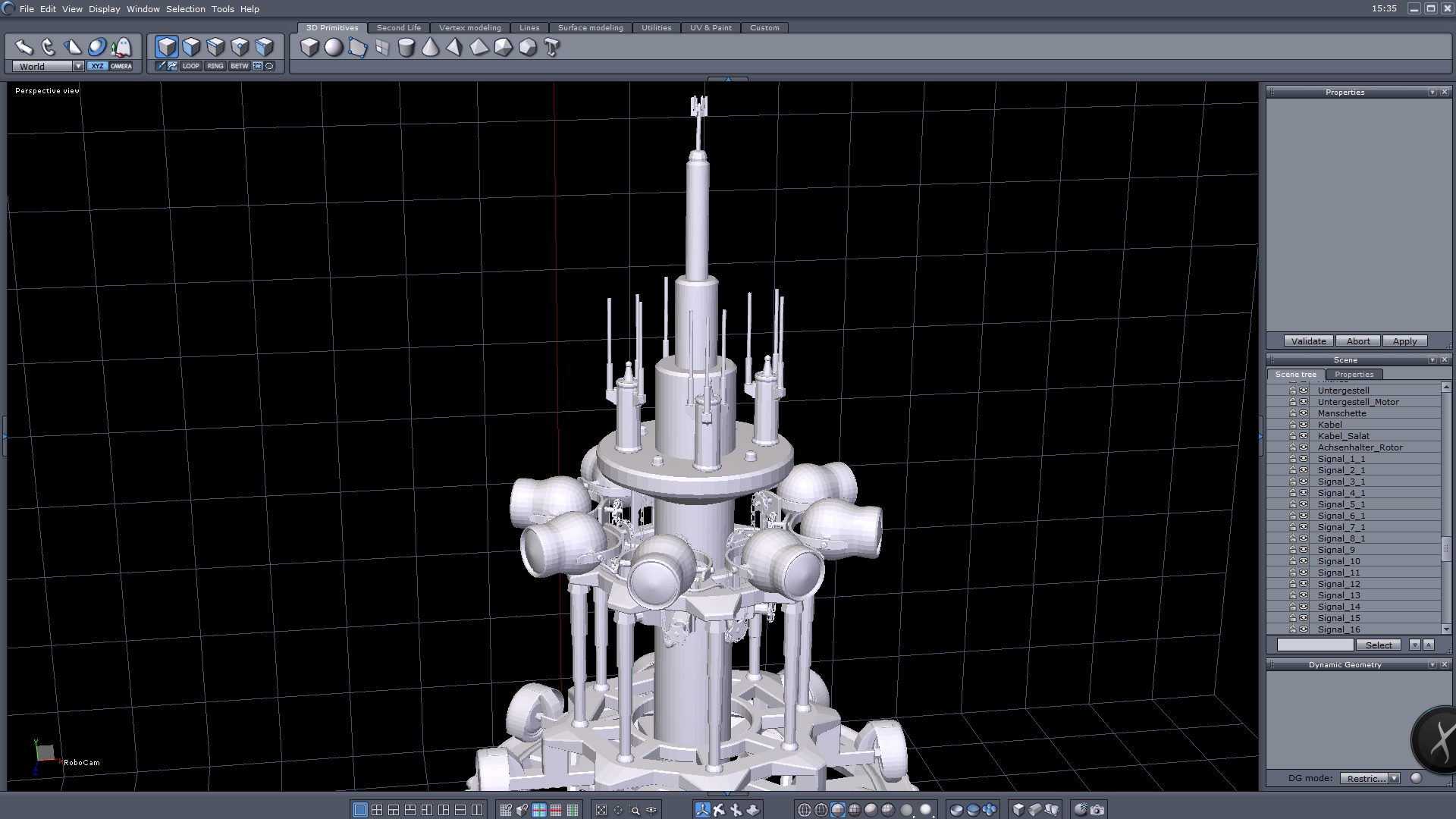Open the Selection menu

(x=185, y=9)
